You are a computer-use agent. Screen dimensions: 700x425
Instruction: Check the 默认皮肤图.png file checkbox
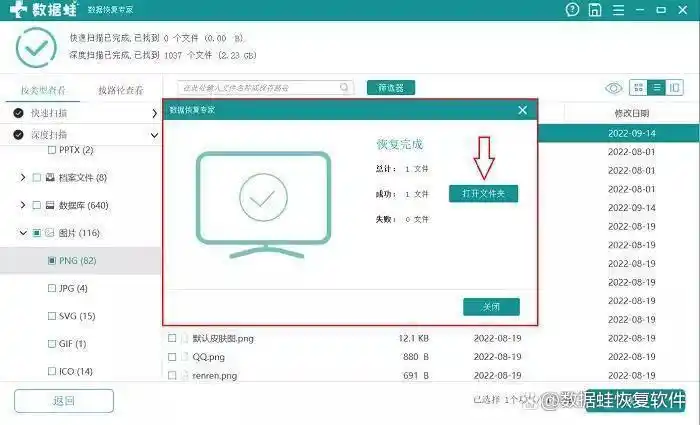(x=172, y=338)
